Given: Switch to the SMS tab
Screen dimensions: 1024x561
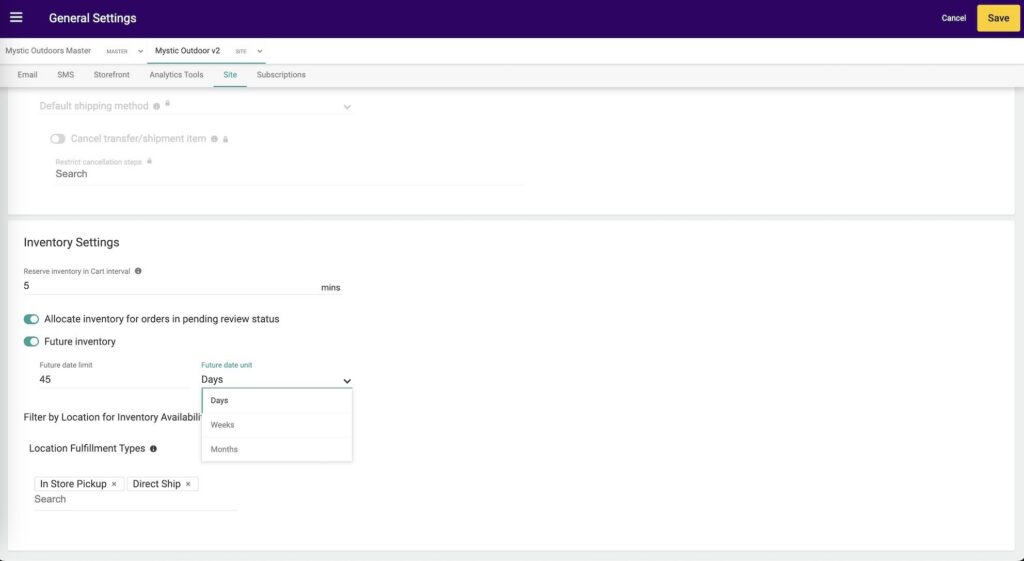Looking at the screenshot, I should click(x=65, y=74).
